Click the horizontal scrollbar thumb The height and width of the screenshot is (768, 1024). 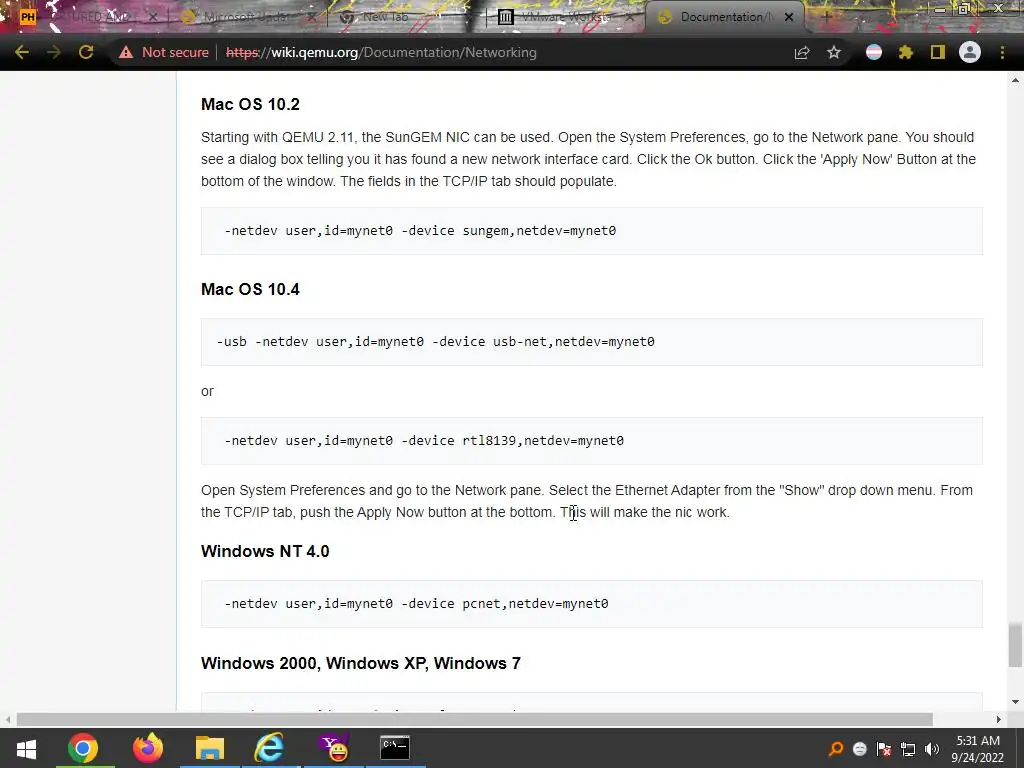[475, 720]
